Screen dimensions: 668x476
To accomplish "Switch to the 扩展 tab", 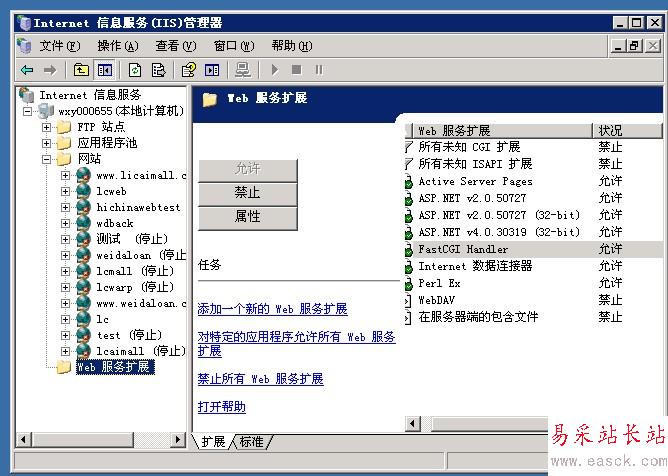I will [213, 442].
